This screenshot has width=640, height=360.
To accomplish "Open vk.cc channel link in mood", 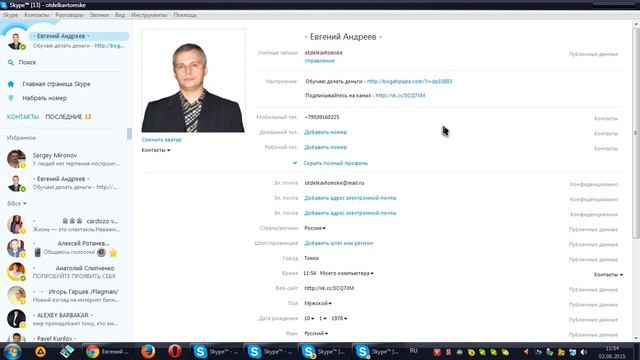I will tap(400, 96).
